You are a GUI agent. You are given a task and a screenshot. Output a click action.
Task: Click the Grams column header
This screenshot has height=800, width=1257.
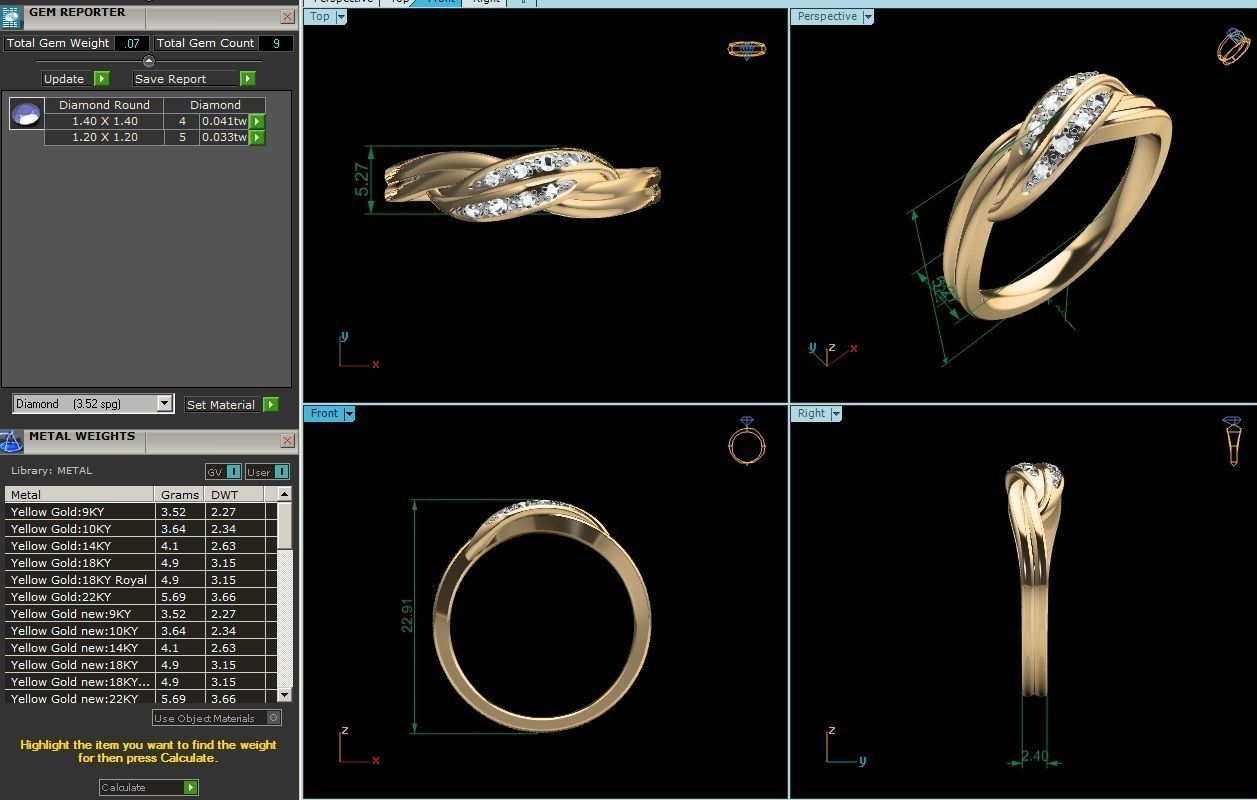[181, 494]
